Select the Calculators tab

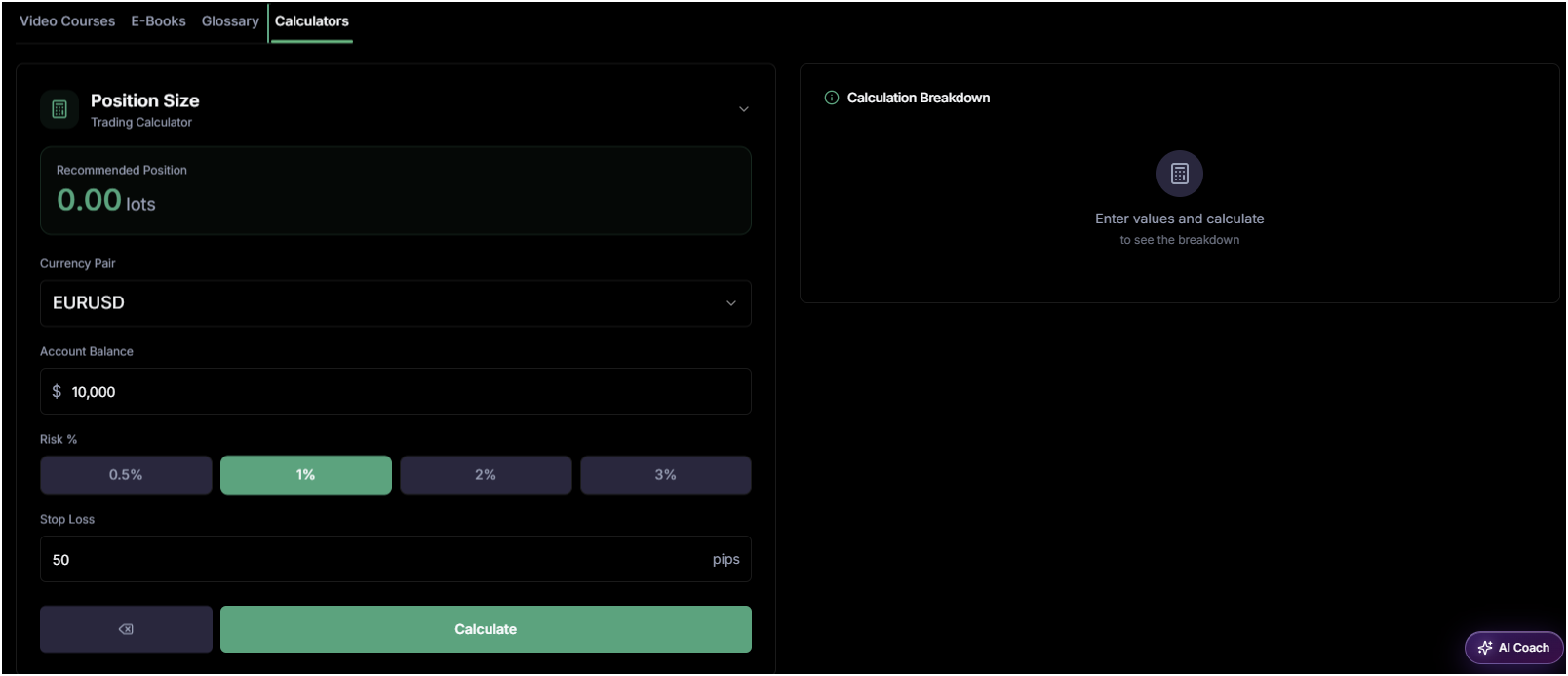[x=311, y=21]
